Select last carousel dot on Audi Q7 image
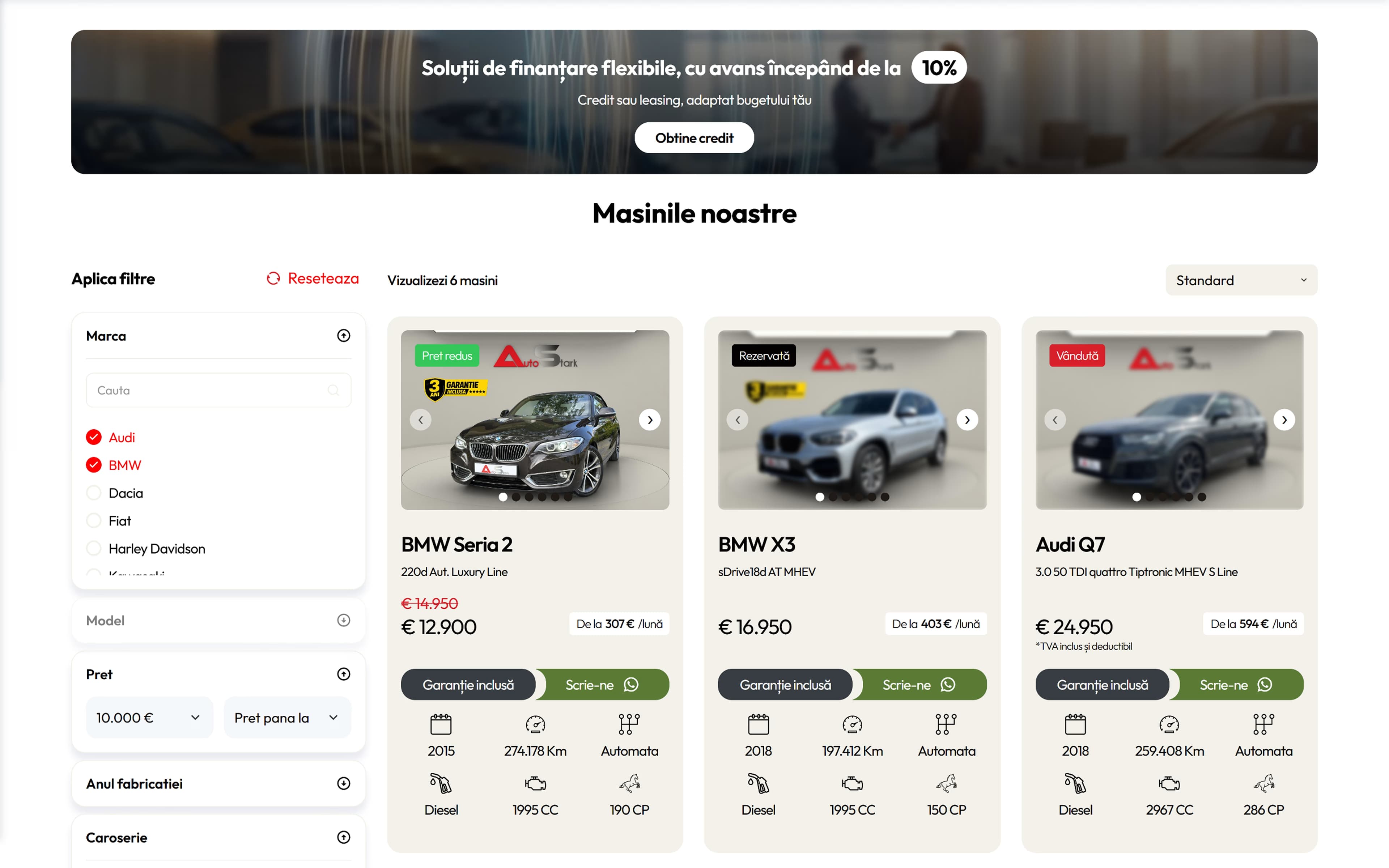Image resolution: width=1389 pixels, height=868 pixels. [1202, 497]
